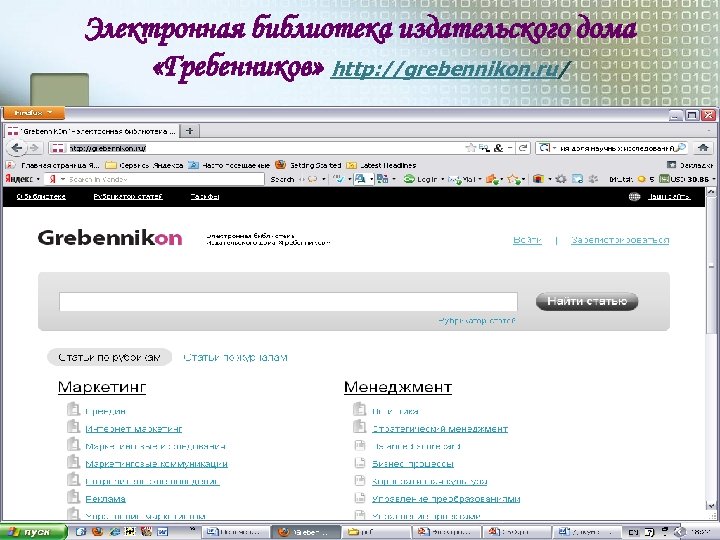Launch Word from the quick launch icons
This screenshot has width=720, height=540.
[163, 532]
